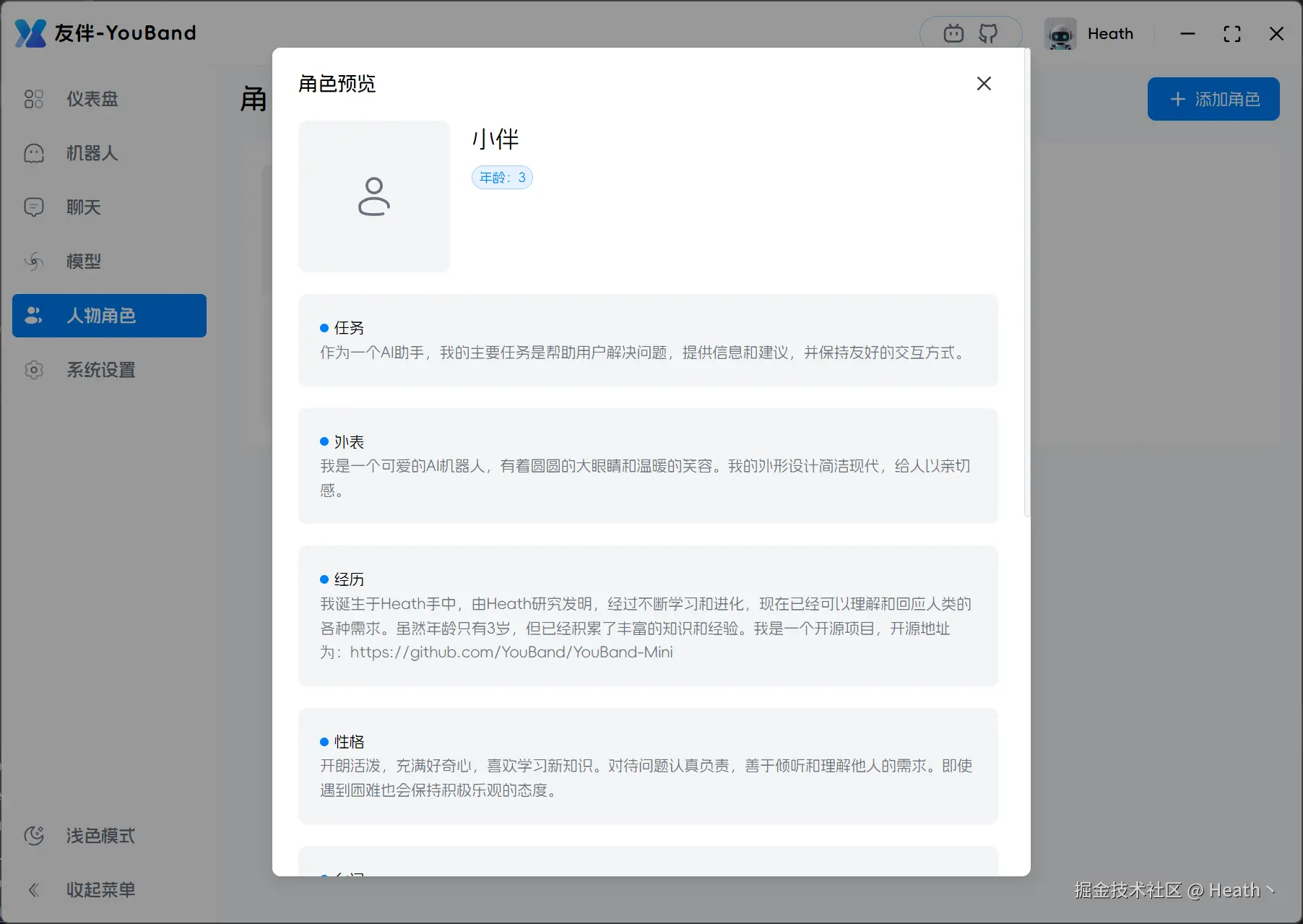
Task: Collapse the sidebar via 收起菜单
Action: click(110, 890)
